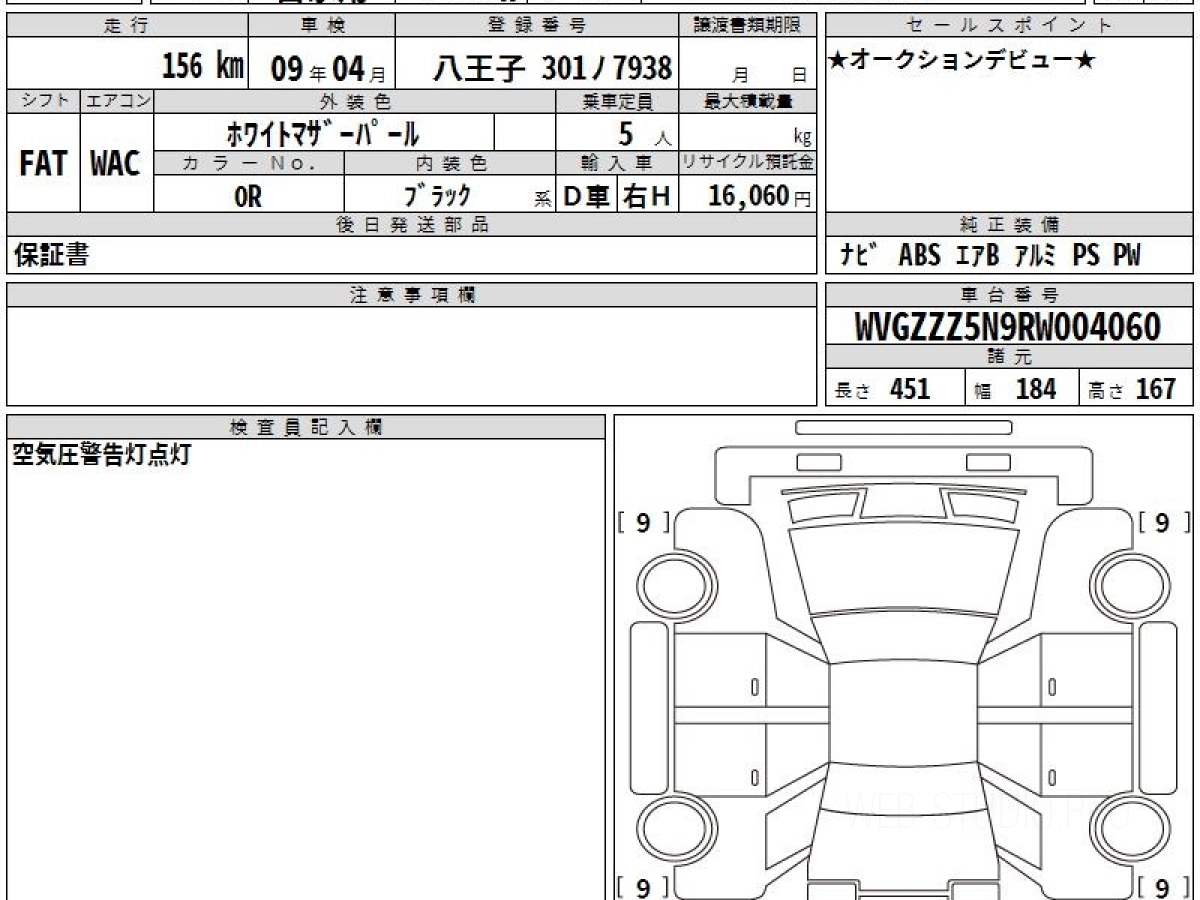Select the interior color ブラック
This screenshot has width=1200, height=900.
pyautogui.click(x=437, y=196)
